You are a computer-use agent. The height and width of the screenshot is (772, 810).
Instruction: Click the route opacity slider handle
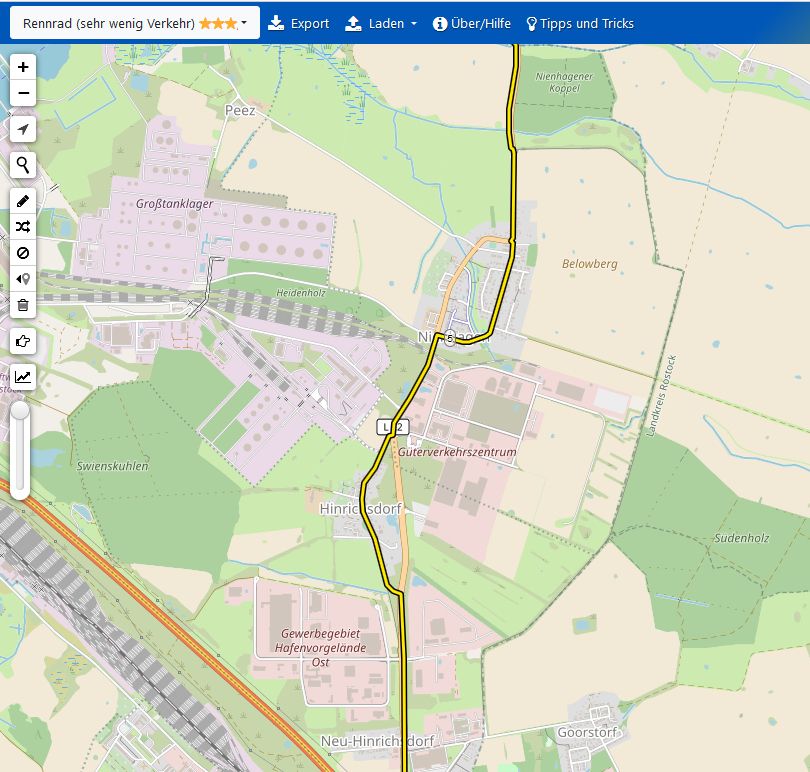[x=19, y=410]
